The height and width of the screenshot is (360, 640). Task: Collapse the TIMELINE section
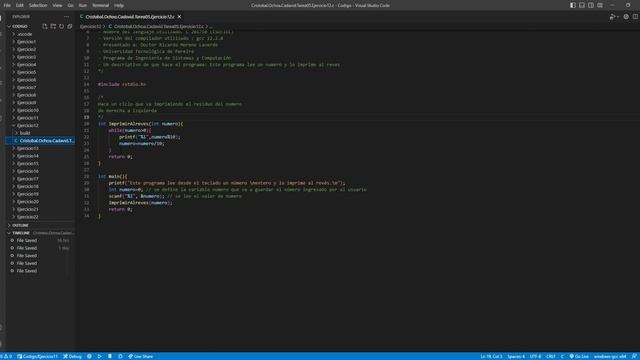[x=41, y=233]
